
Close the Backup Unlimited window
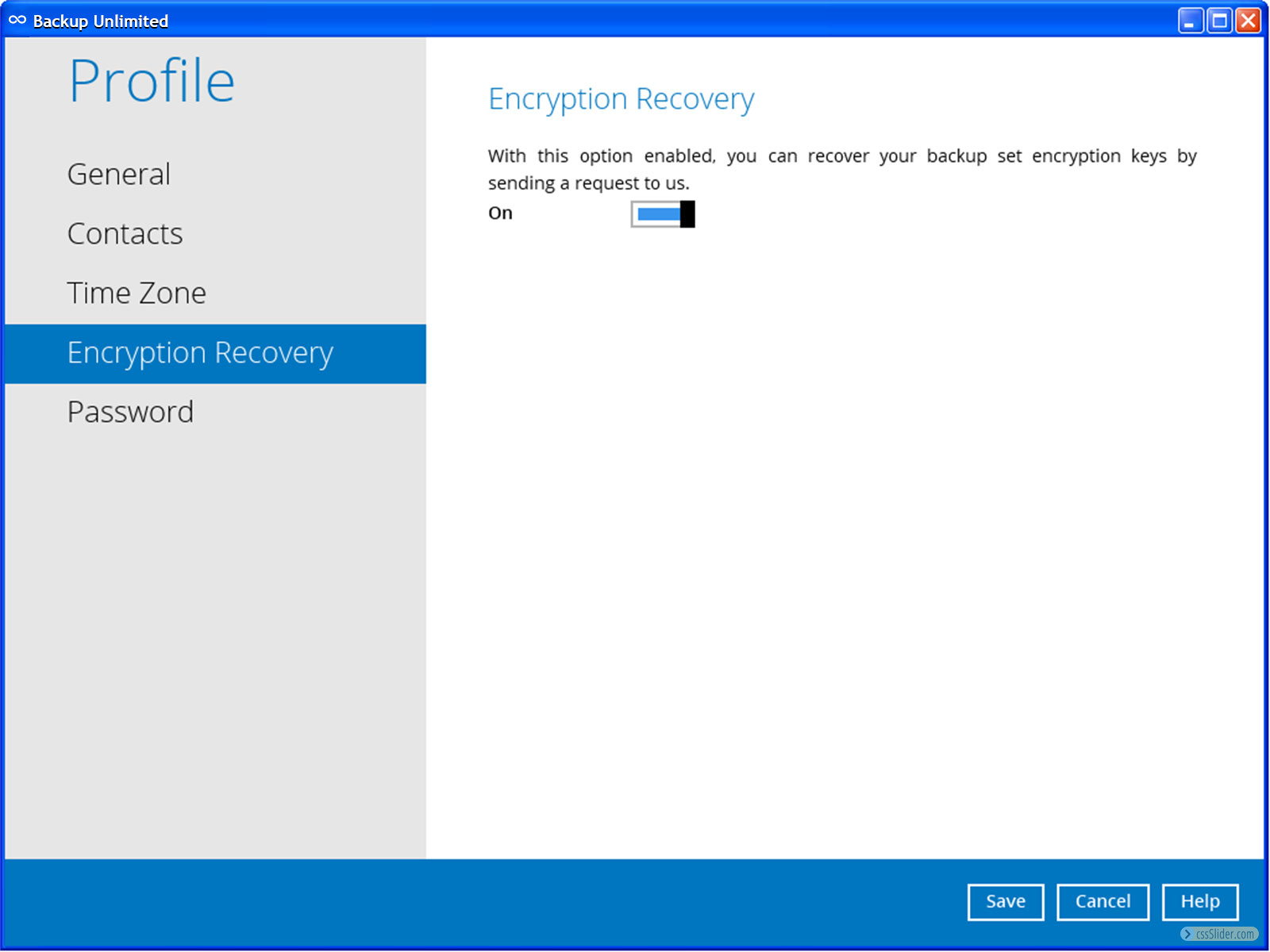pyautogui.click(x=1248, y=21)
